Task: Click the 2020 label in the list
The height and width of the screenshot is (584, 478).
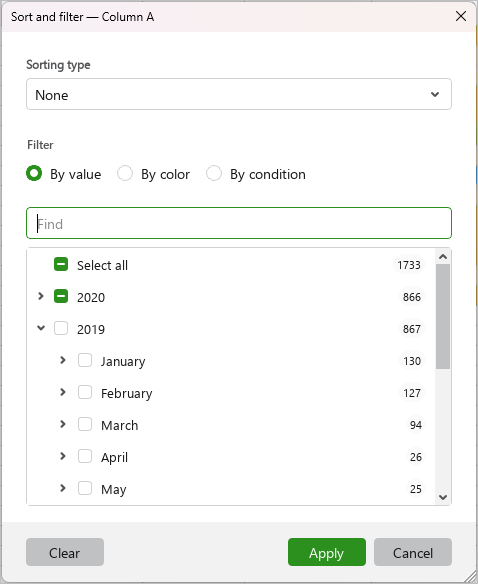Action: pos(91,297)
